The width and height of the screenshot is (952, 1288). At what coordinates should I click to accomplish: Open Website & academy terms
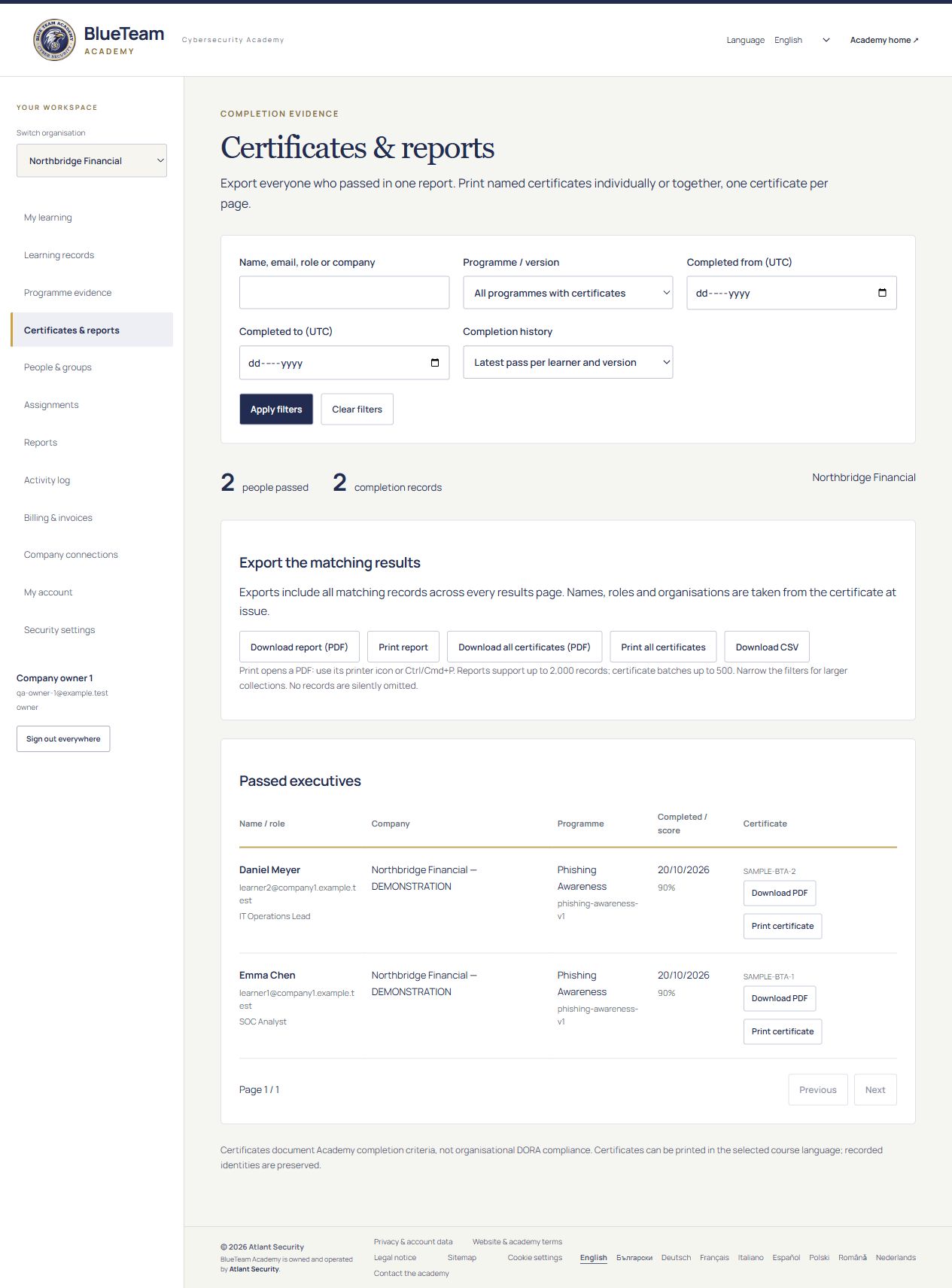pos(517,1241)
